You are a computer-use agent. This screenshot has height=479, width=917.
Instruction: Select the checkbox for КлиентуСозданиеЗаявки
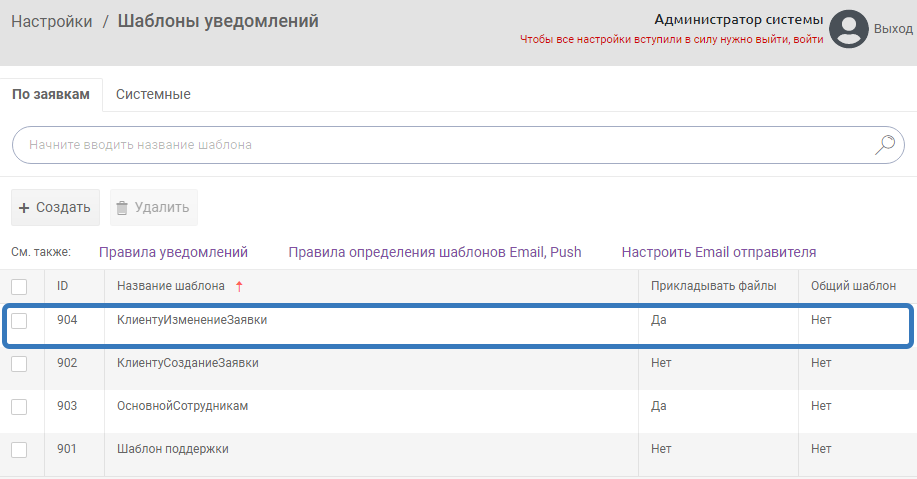(20, 364)
